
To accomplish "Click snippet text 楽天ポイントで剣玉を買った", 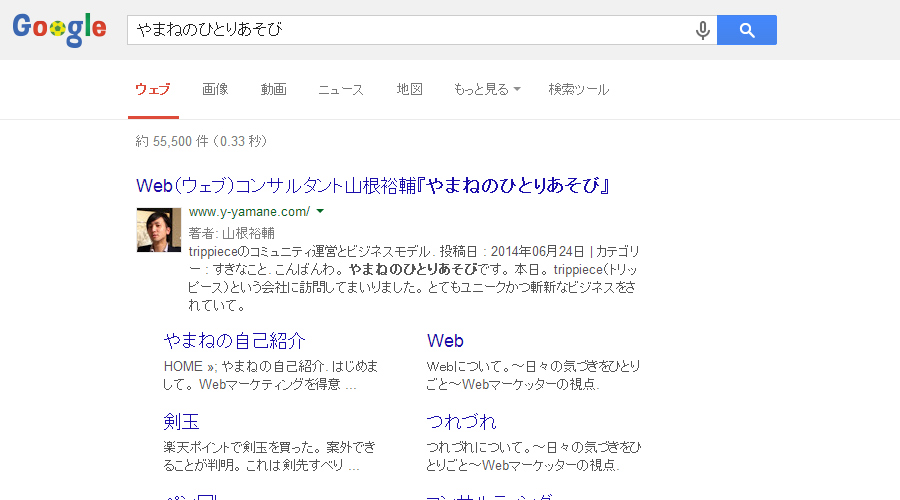I will pyautogui.click(x=269, y=456).
